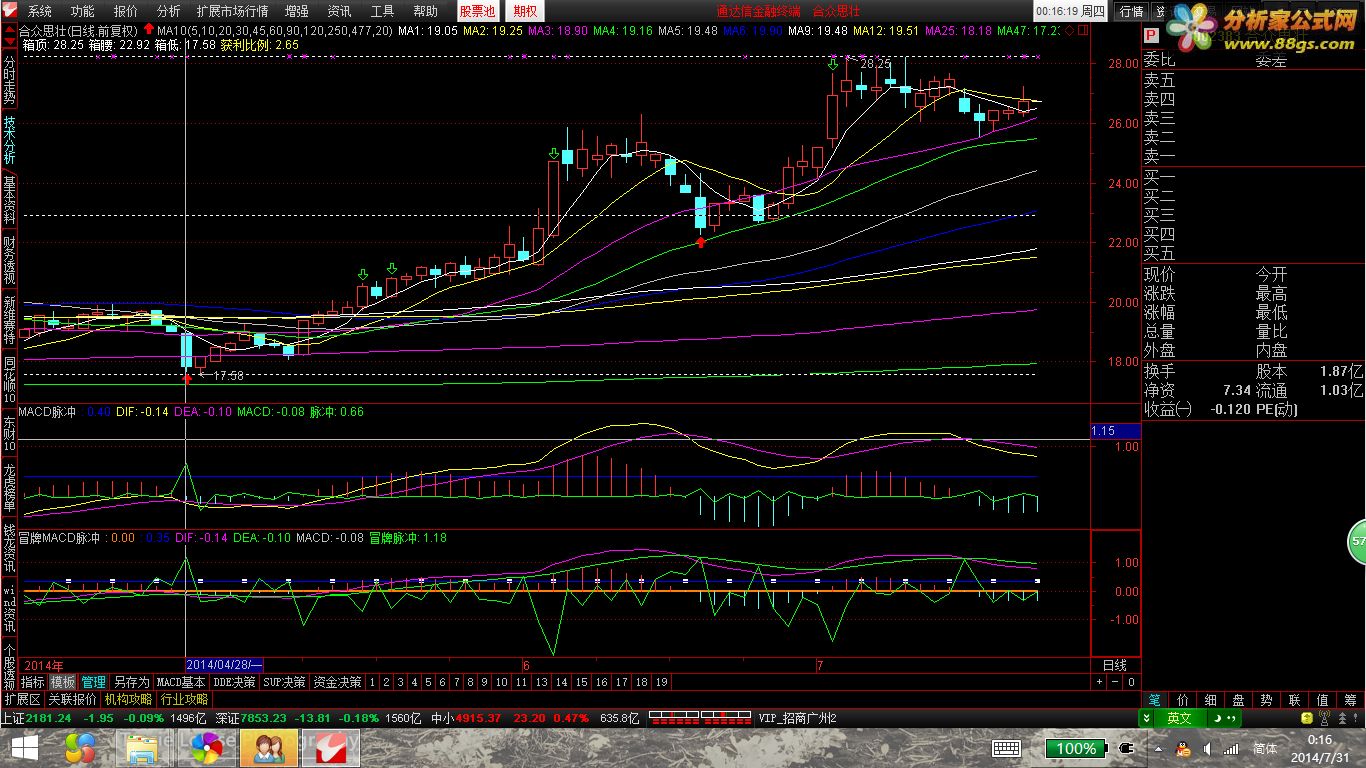Select the 指标 tab
The width and height of the screenshot is (1366, 768).
point(33,682)
